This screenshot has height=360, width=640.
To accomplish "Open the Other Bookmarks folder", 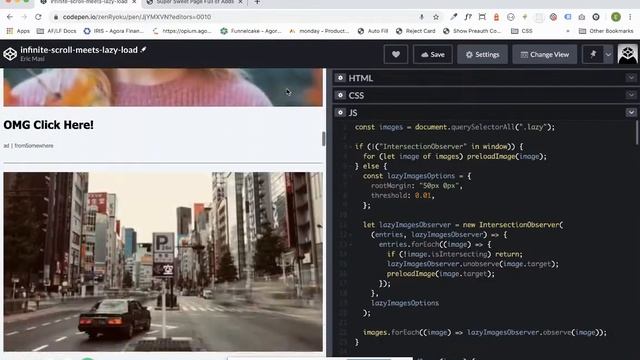I will [x=606, y=31].
